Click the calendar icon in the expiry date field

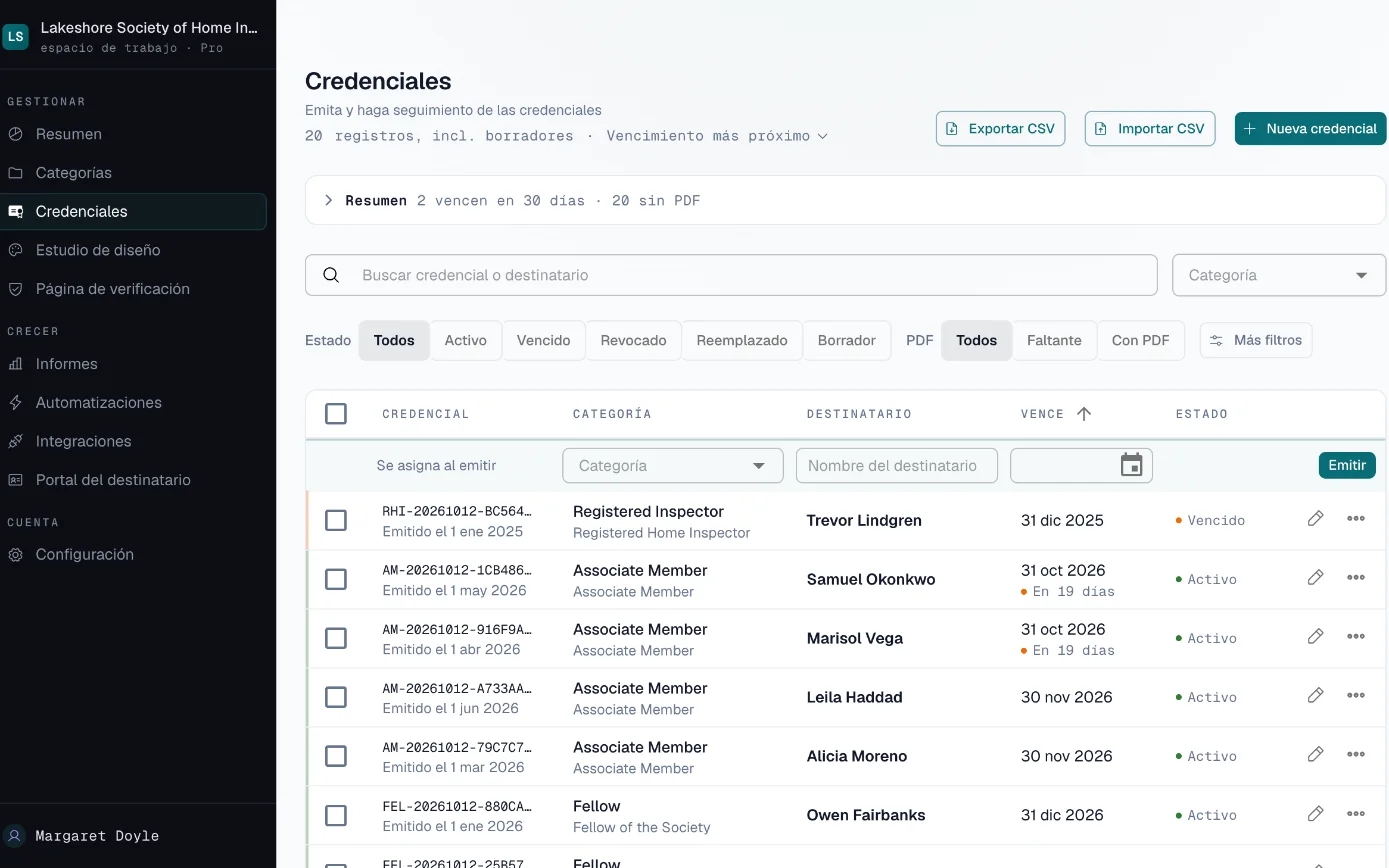[x=1131, y=465]
